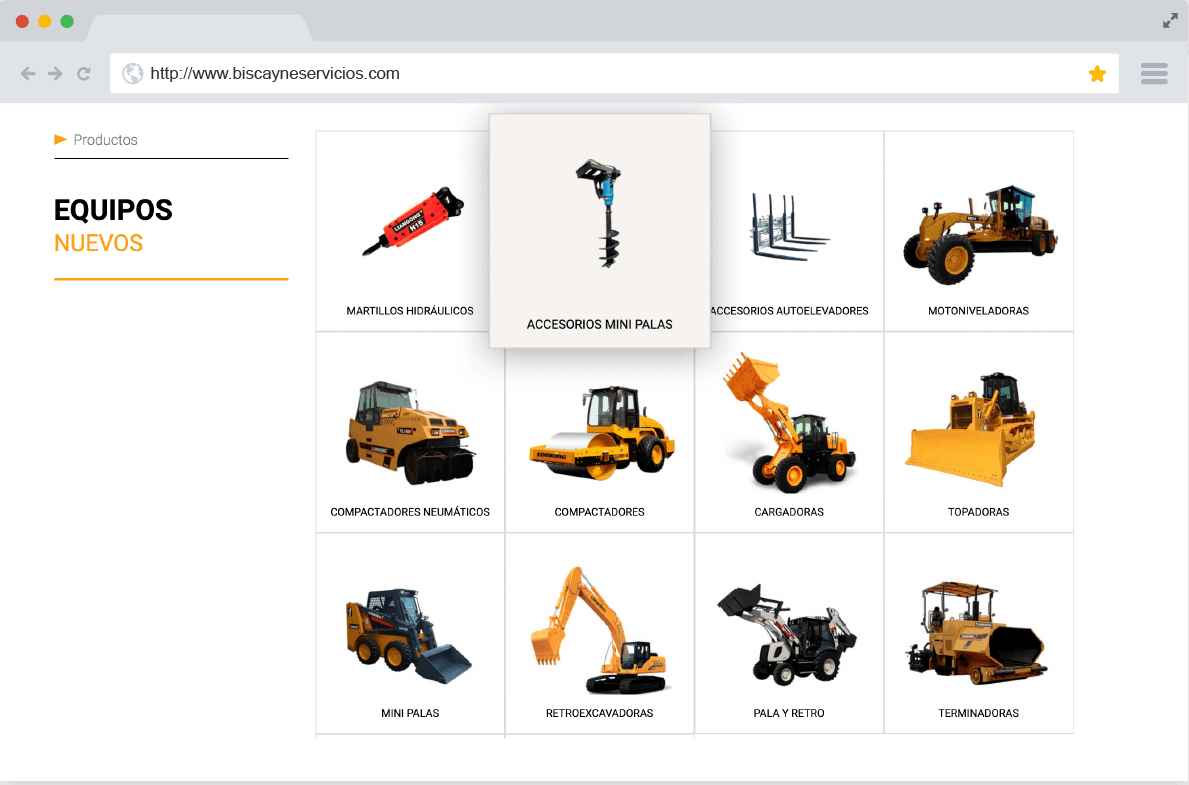This screenshot has width=1189, height=785.
Task: Click the browser forward arrow
Action: coord(55,74)
